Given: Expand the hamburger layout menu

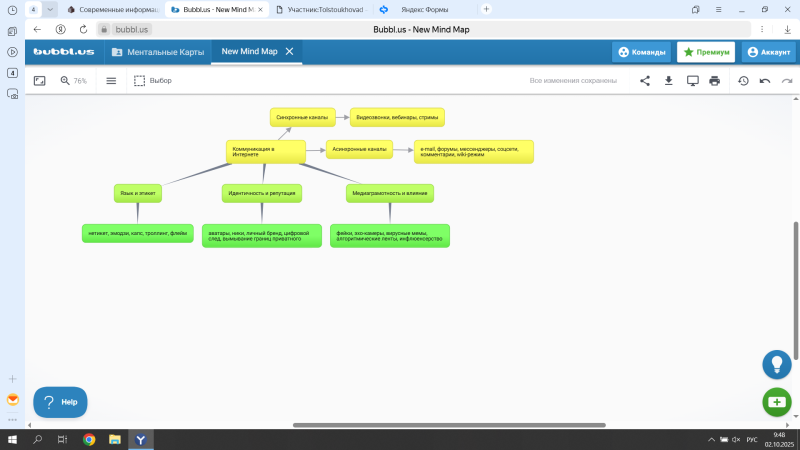Looking at the screenshot, I should pos(111,80).
